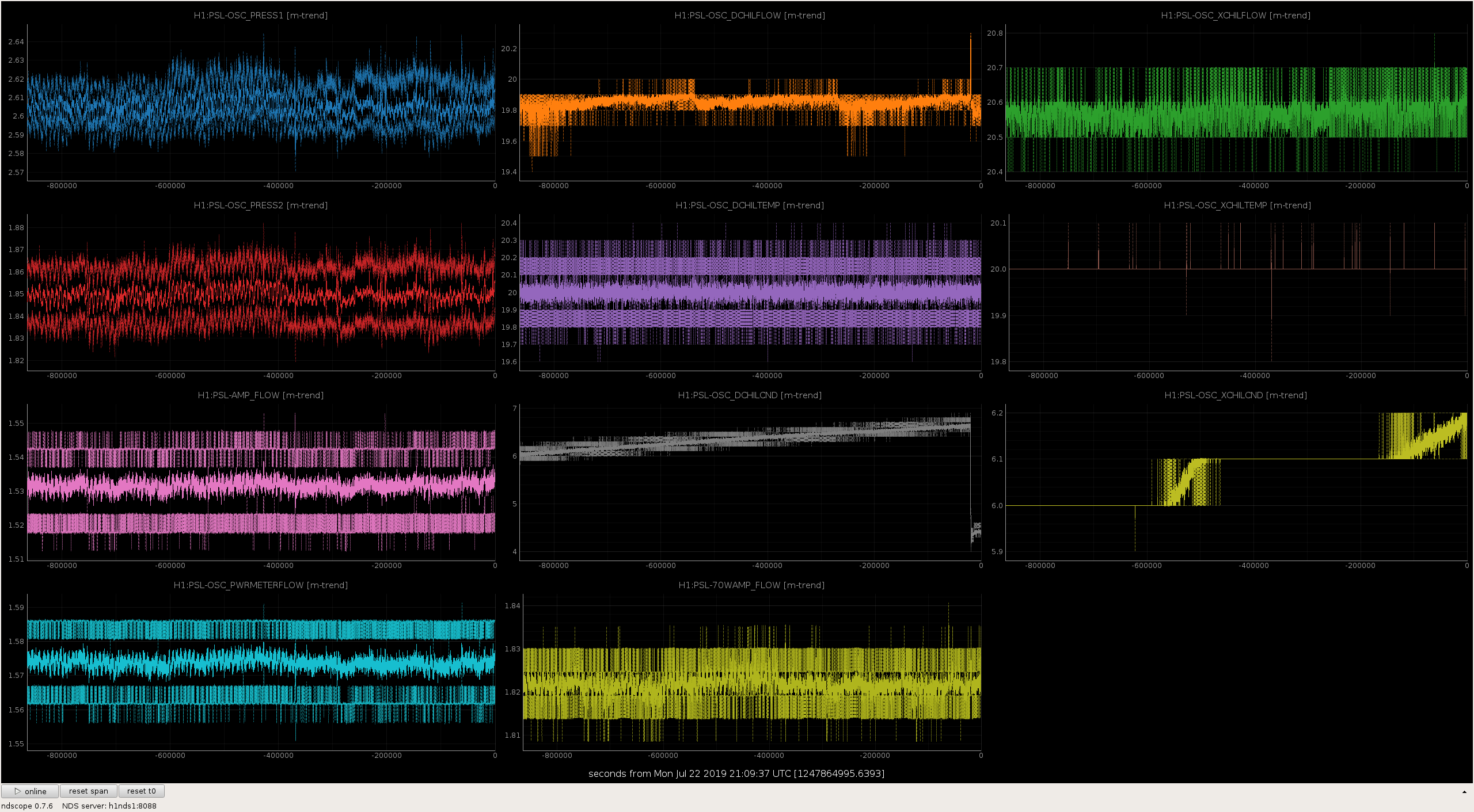Click the 1.84 y-axis tick on 70WAMP_FLOW plot

coord(512,606)
